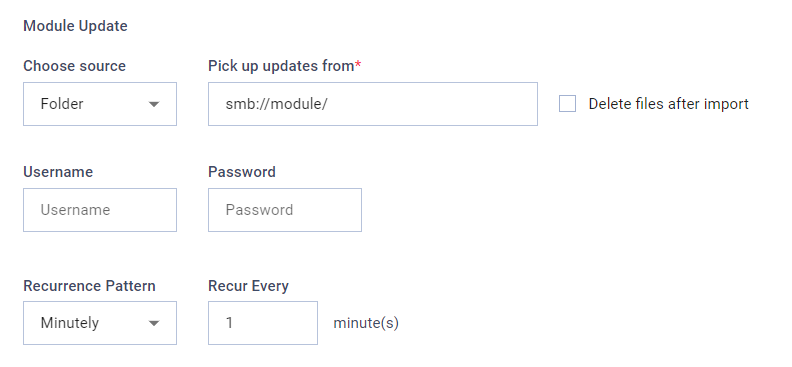
Task: Click the red required asterisk marker
Action: click(x=358, y=64)
